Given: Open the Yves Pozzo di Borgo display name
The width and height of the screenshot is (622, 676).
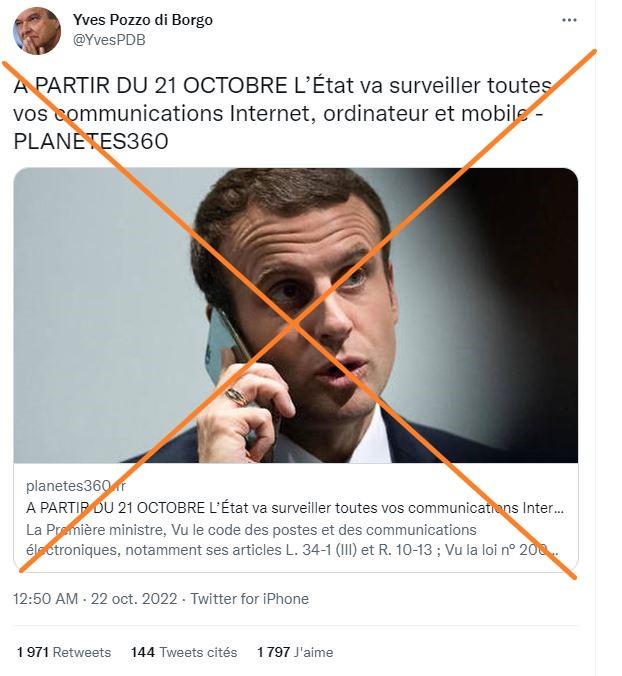Looking at the screenshot, I should (x=142, y=20).
